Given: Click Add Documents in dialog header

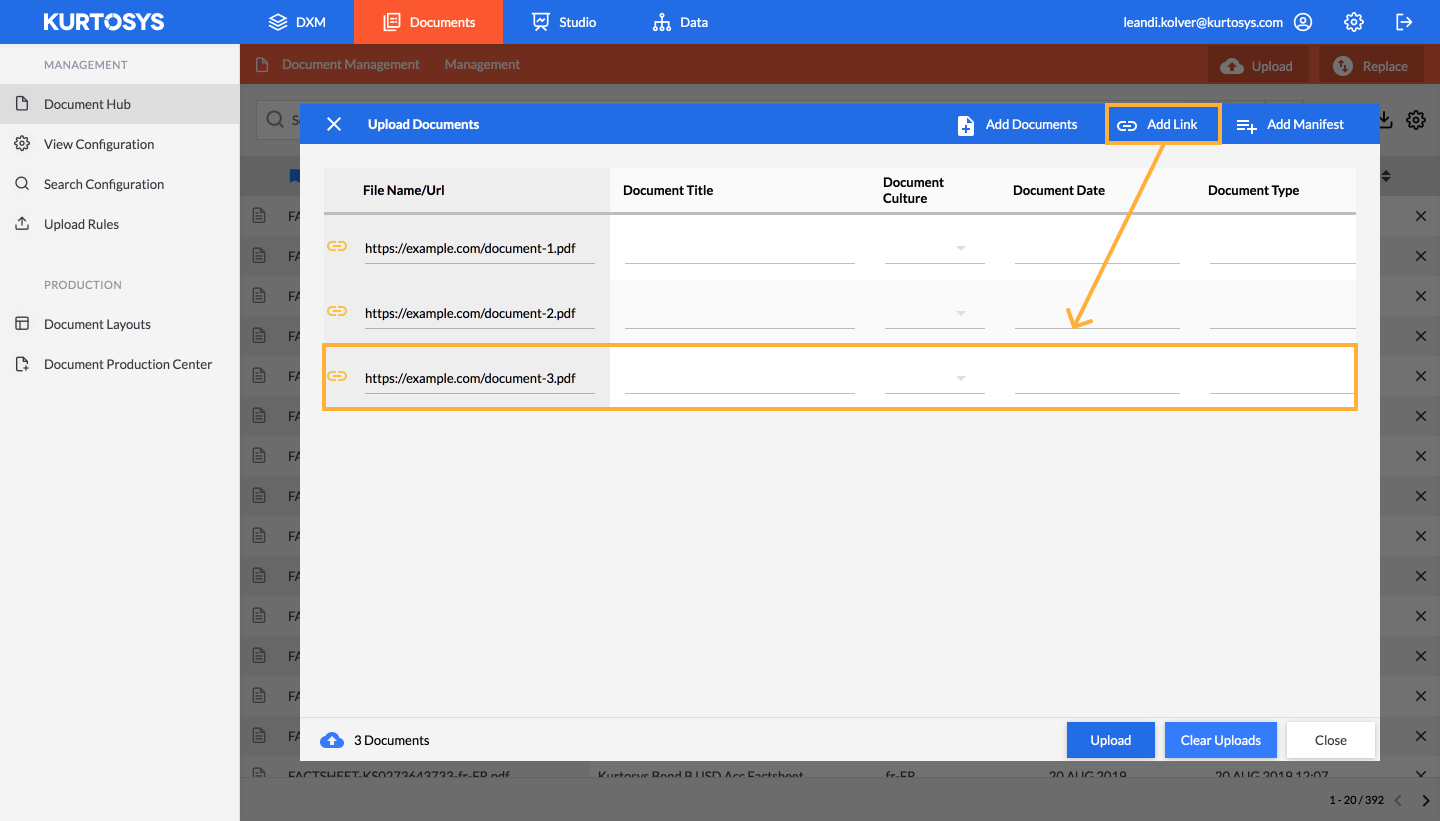Looking at the screenshot, I should click(1017, 124).
